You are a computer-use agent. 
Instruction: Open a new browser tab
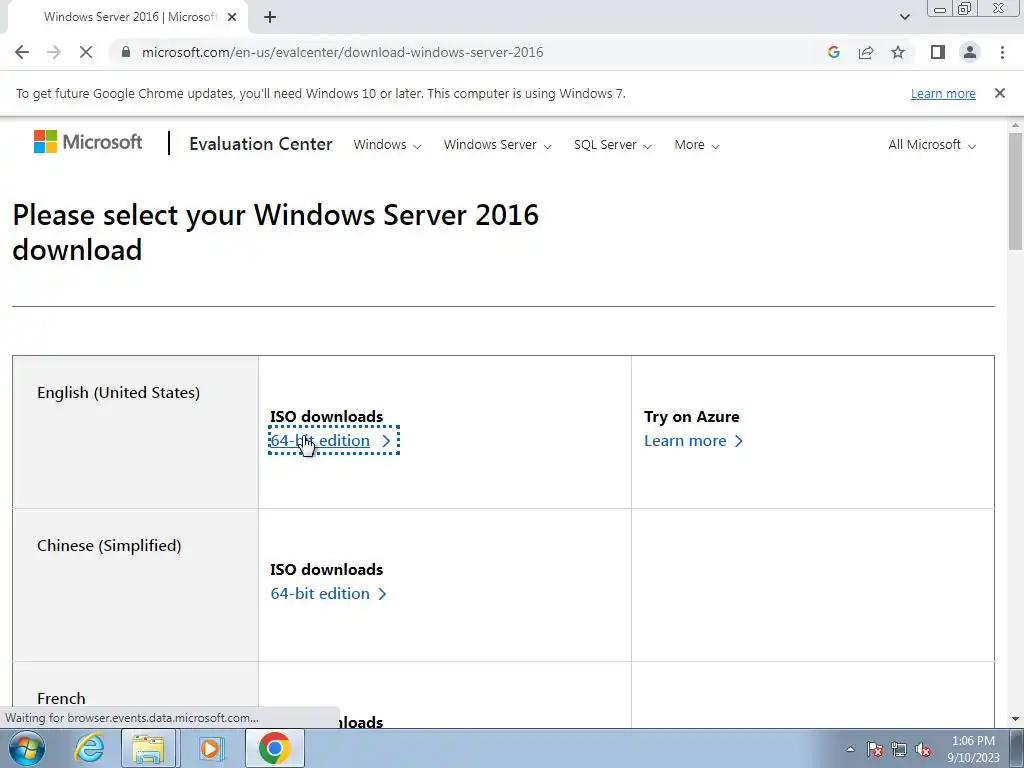click(x=270, y=17)
